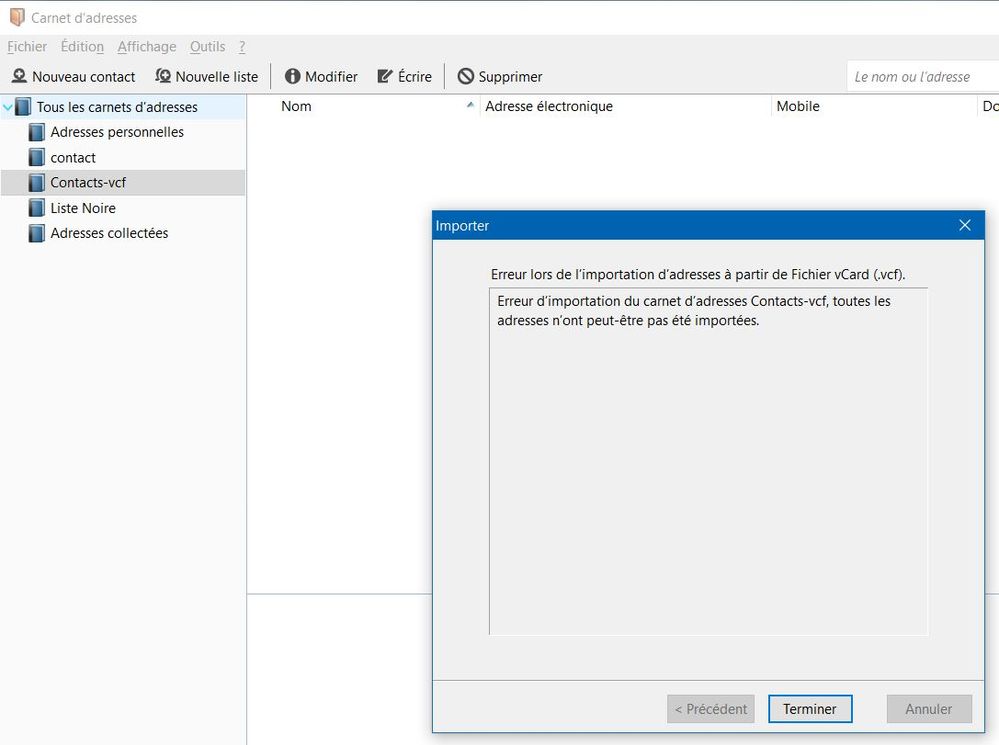Viewport: 999px width, 745px height.
Task: Select the contact address book entry
Action: (73, 158)
